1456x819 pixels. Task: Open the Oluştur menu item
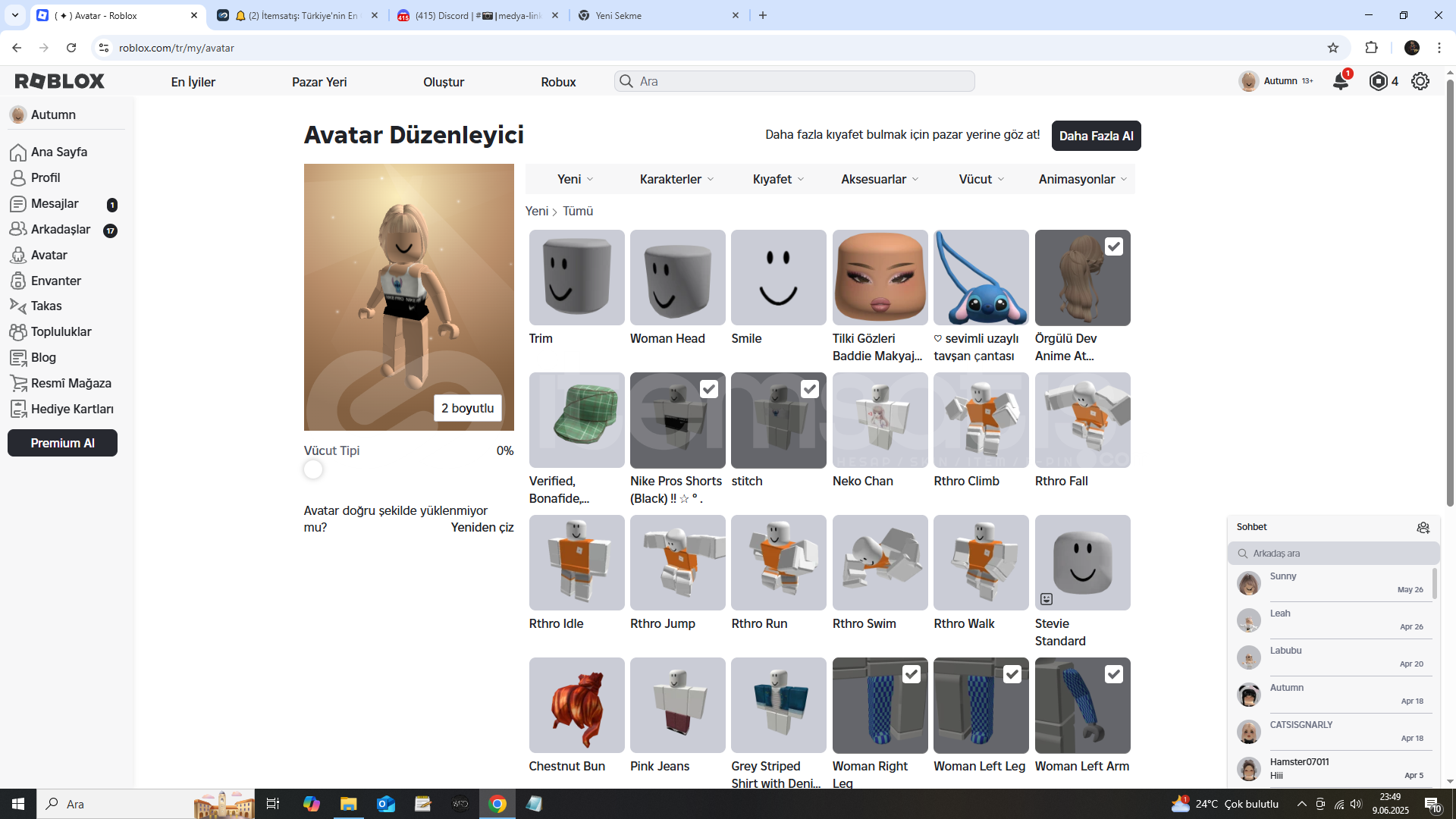444,82
